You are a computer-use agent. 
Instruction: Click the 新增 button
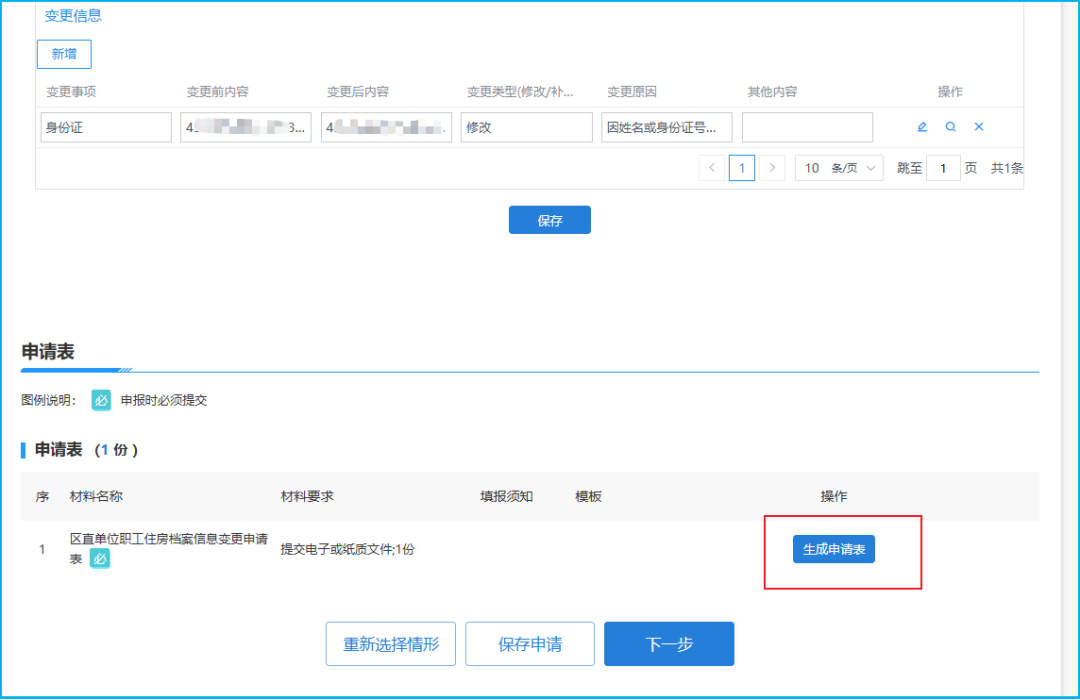tap(64, 54)
